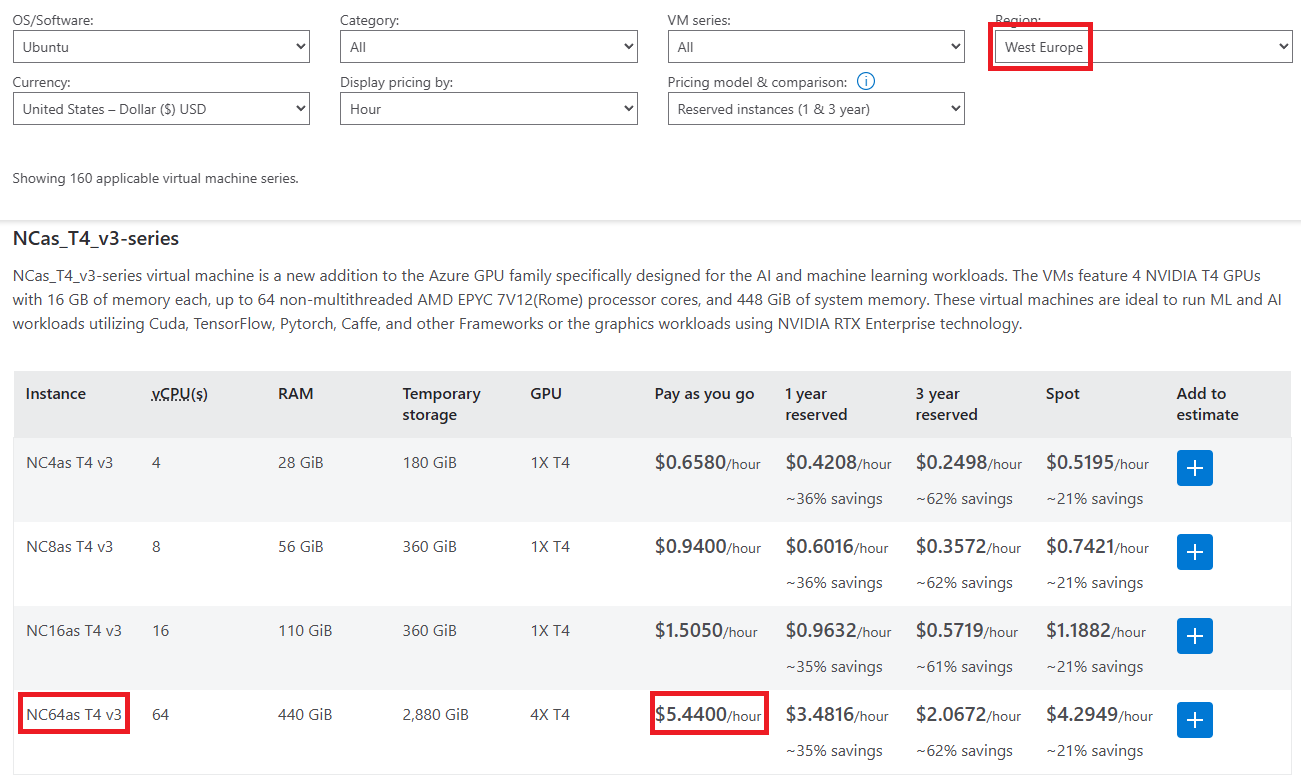
Task: Click the $0.3572/hour 3 year reserved price
Action: pos(967,547)
